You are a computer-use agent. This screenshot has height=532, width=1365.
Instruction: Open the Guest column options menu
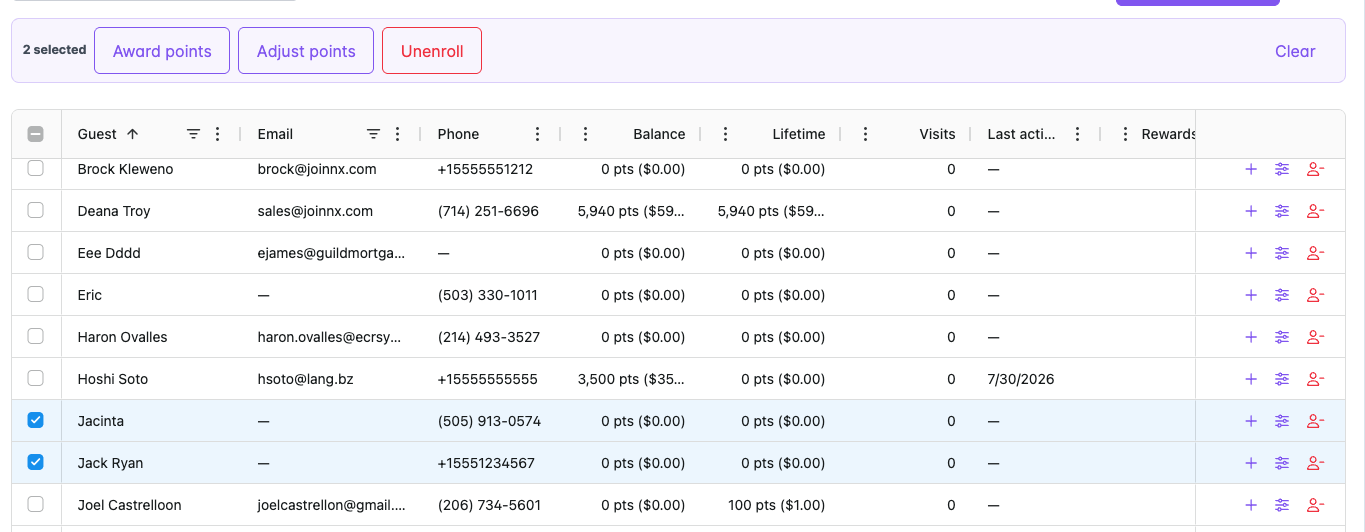[218, 134]
